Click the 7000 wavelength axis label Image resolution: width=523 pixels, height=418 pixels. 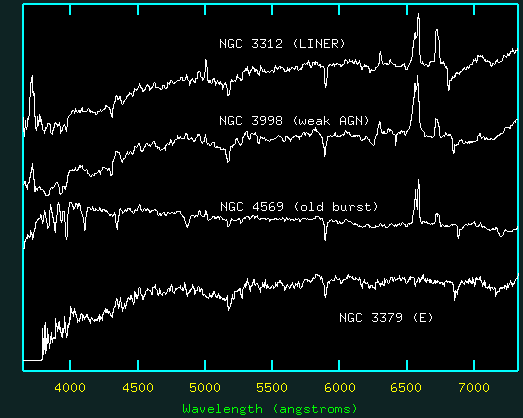[x=474, y=388]
